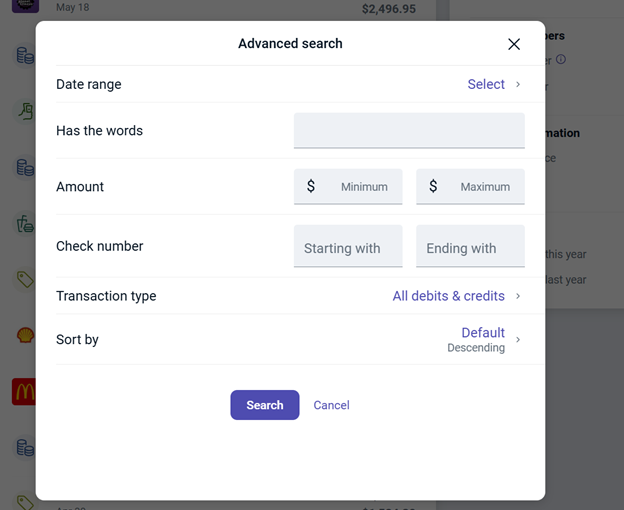Click the info icon in background panel

click(561, 59)
